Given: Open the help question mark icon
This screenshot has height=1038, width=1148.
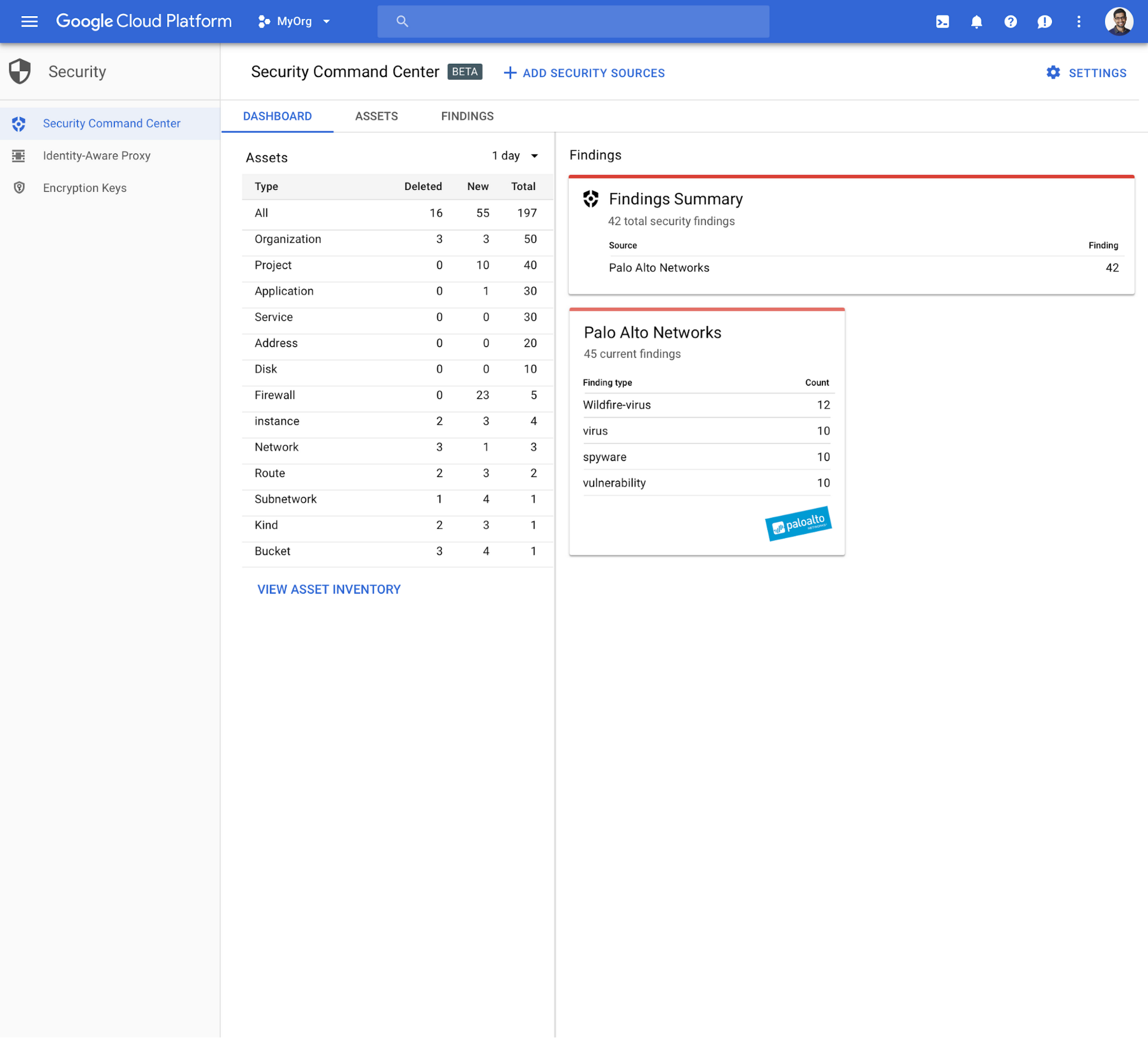Looking at the screenshot, I should [1010, 21].
